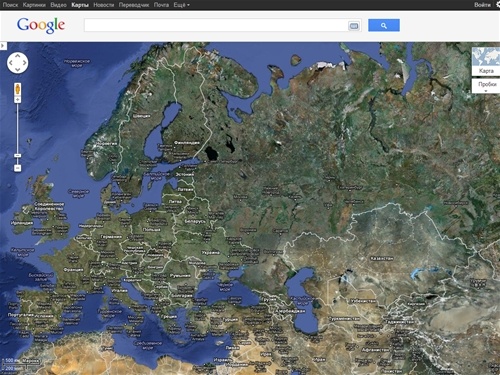
Task: Click the Норвежское море sea label
Action: 77,63
